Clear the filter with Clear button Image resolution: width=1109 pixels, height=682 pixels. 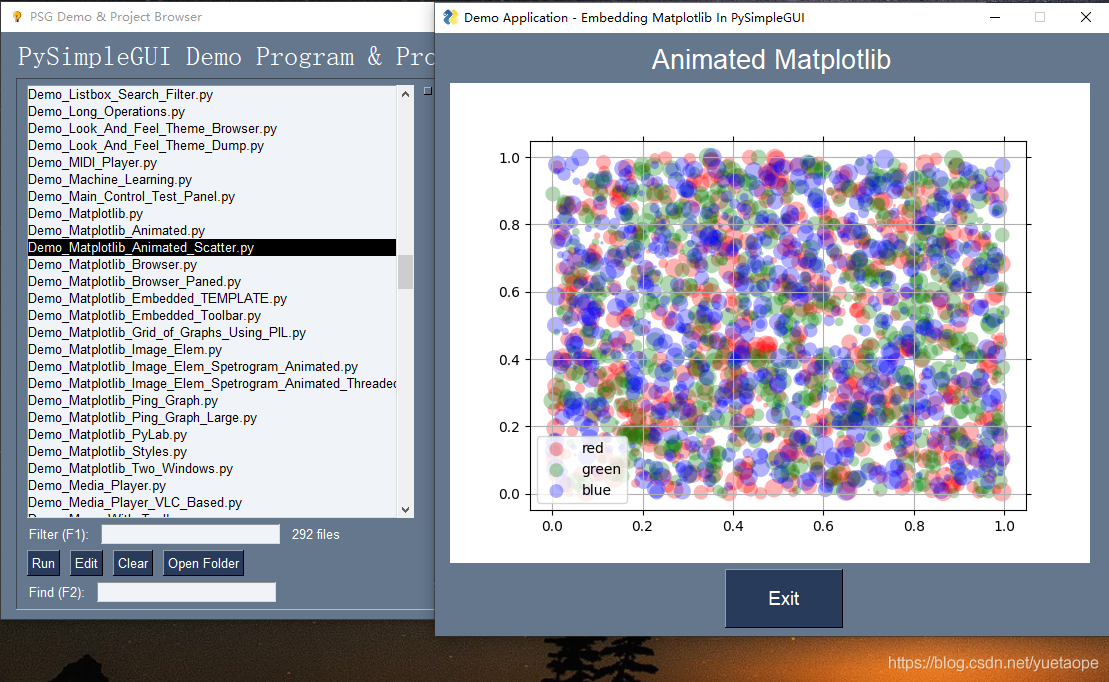coord(133,563)
